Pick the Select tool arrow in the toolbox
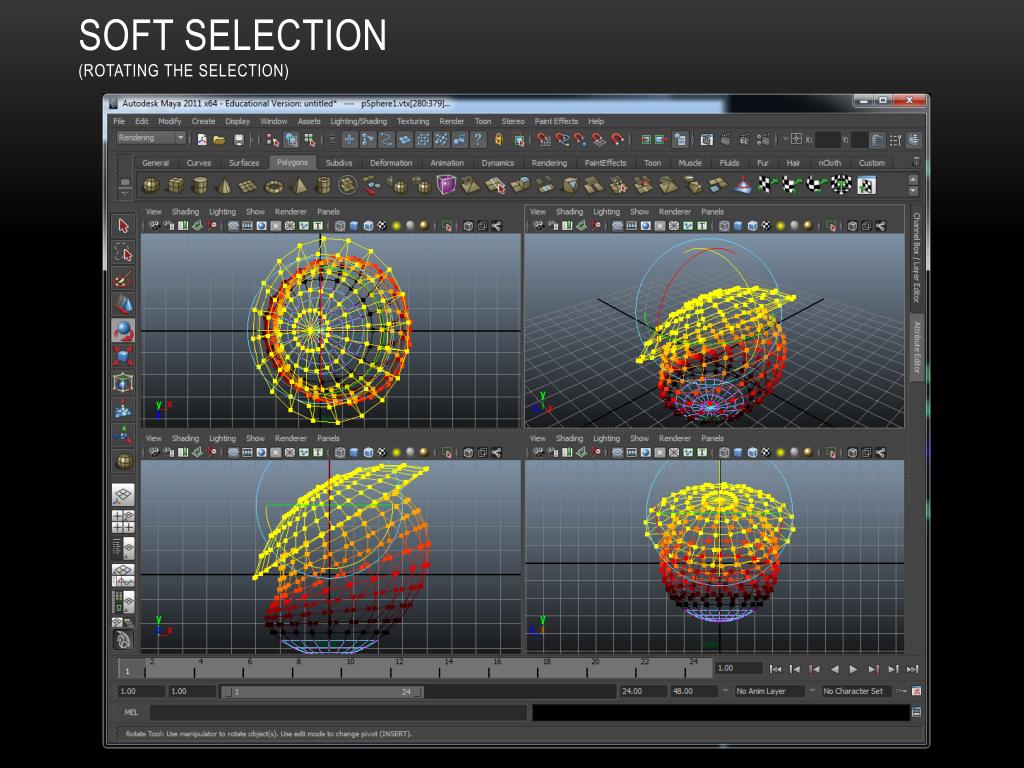This screenshot has height=768, width=1024. (x=123, y=226)
